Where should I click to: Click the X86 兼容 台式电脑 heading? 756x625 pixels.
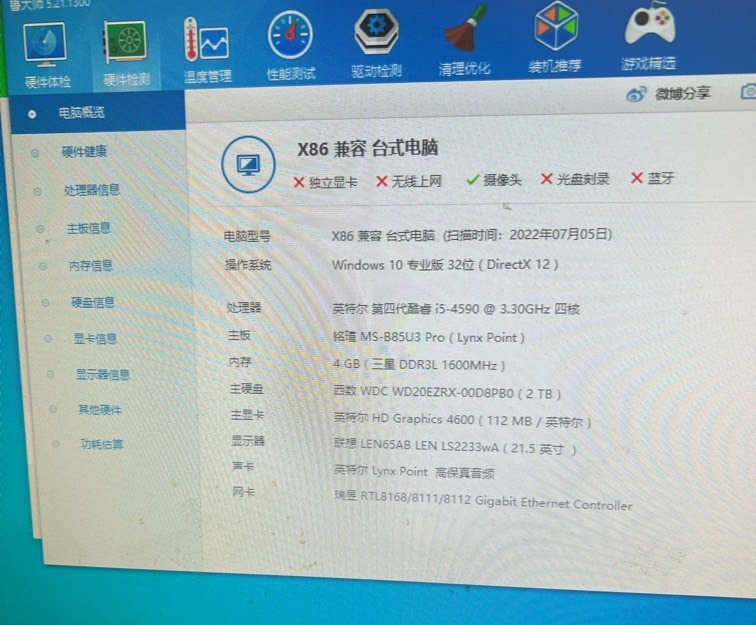point(367,148)
